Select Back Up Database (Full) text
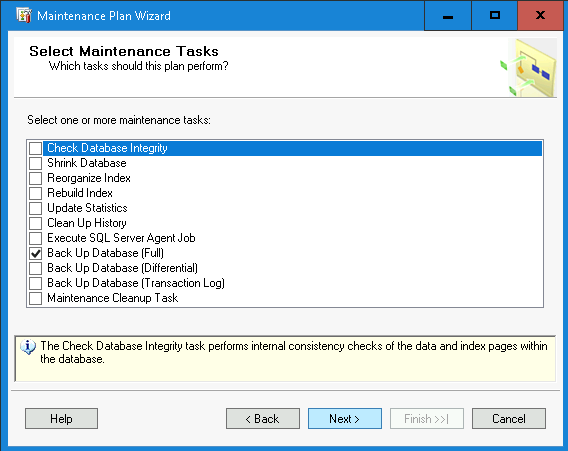Image resolution: width=568 pixels, height=451 pixels. tap(105, 253)
